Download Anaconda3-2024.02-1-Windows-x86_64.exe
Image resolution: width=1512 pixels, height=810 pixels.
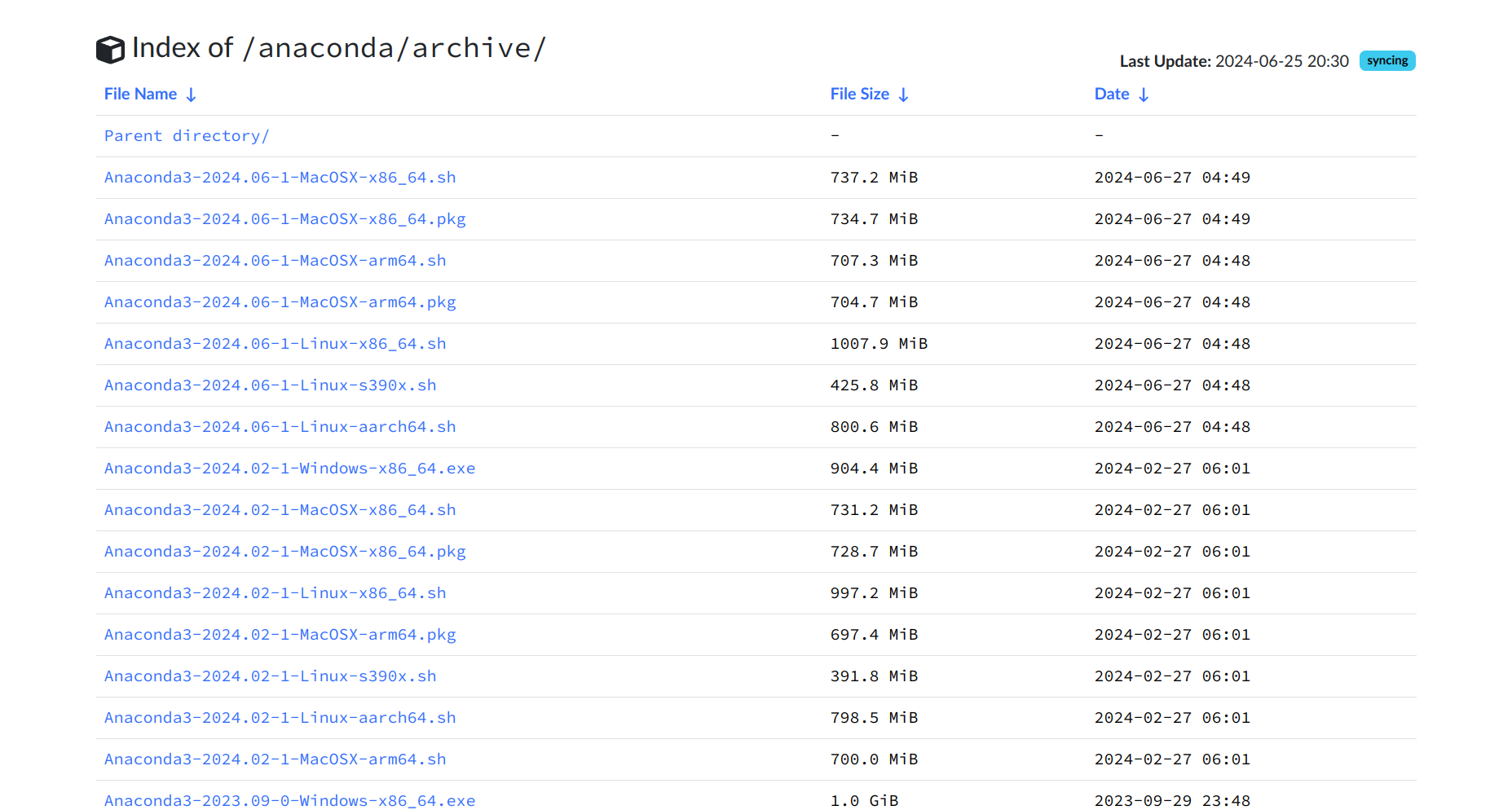click(290, 469)
